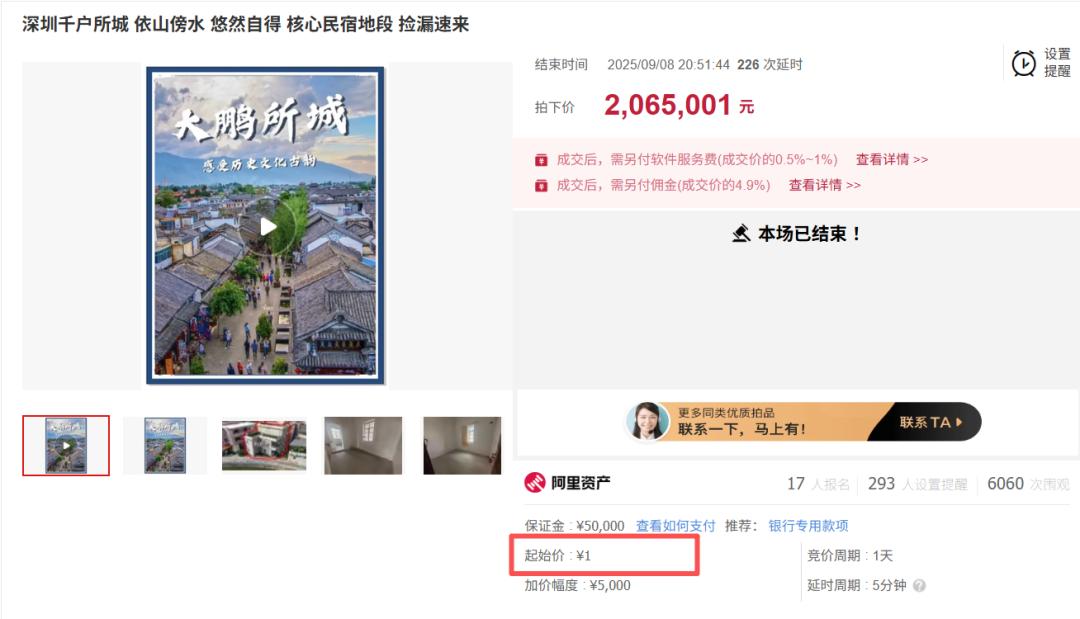
Task: Open the 银行专用款项 link
Action: coord(808,526)
